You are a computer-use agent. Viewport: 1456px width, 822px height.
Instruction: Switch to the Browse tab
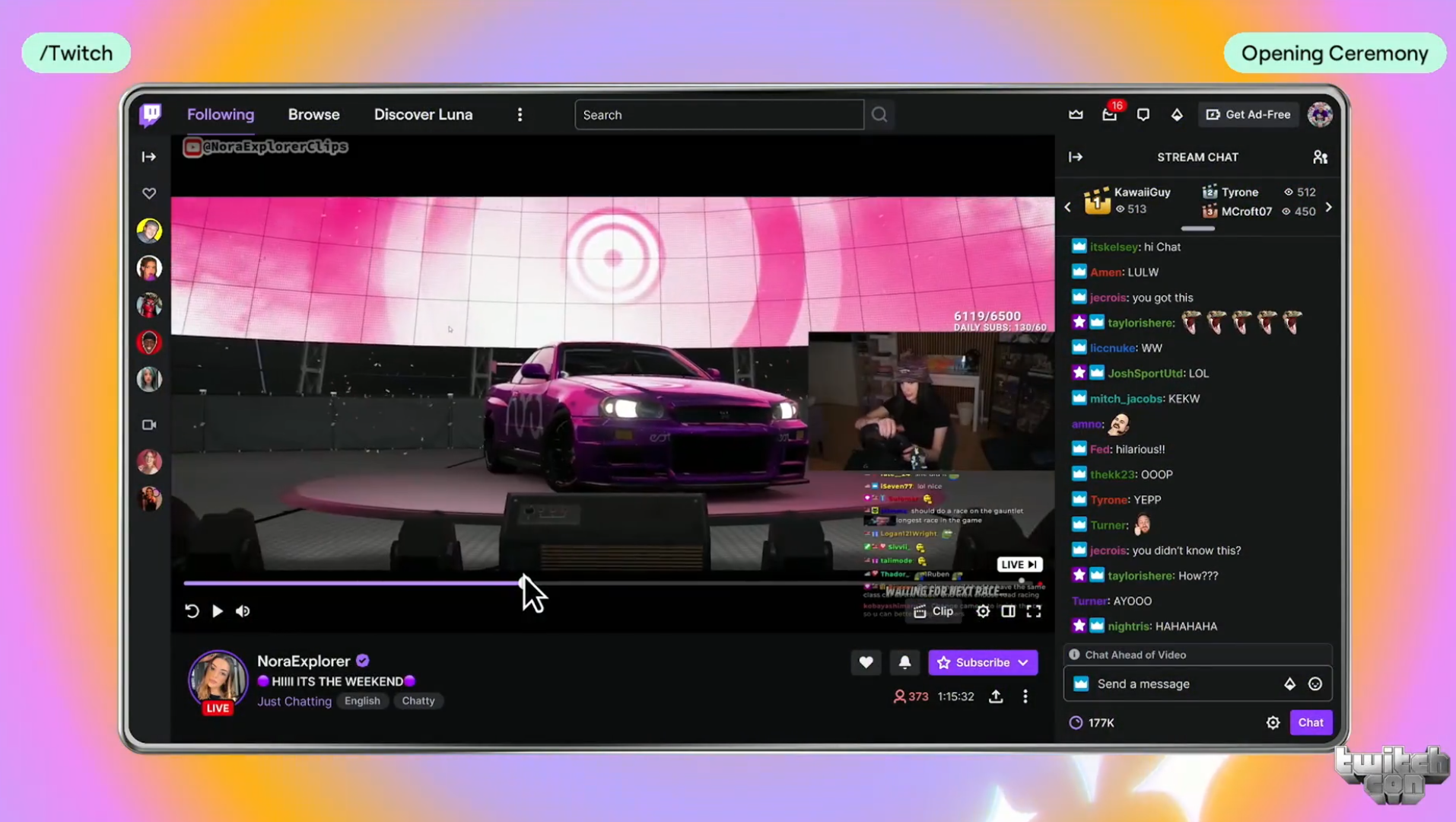313,114
